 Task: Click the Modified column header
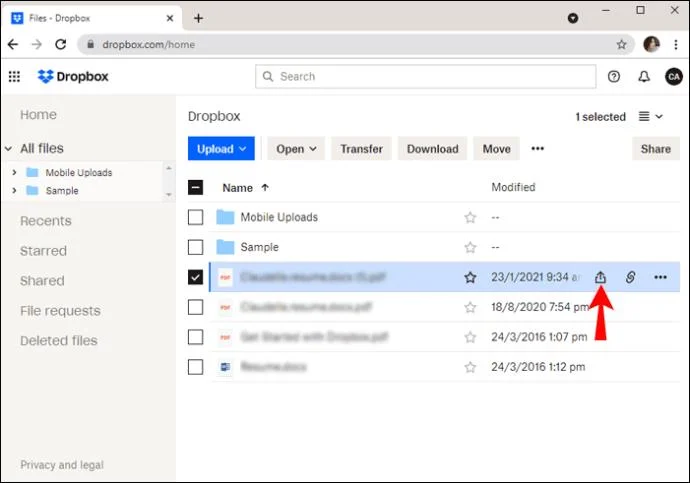coord(513,187)
